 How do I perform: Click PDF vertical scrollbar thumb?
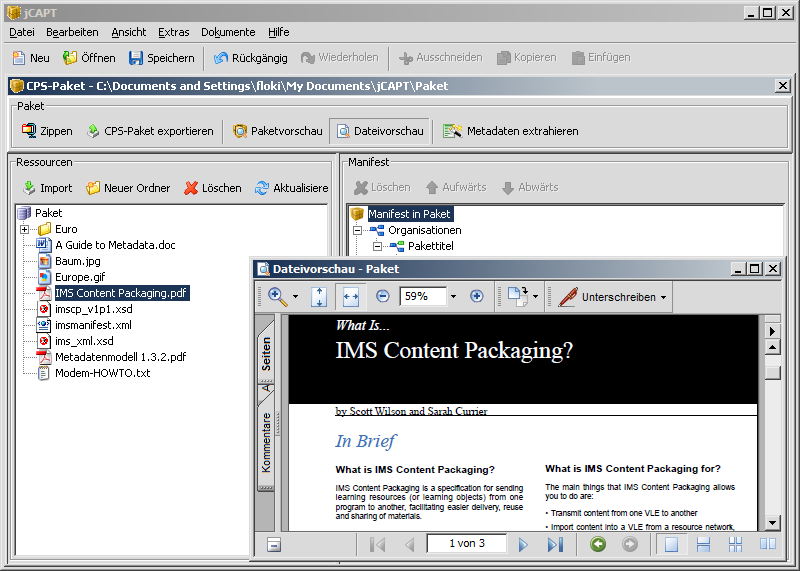773,373
